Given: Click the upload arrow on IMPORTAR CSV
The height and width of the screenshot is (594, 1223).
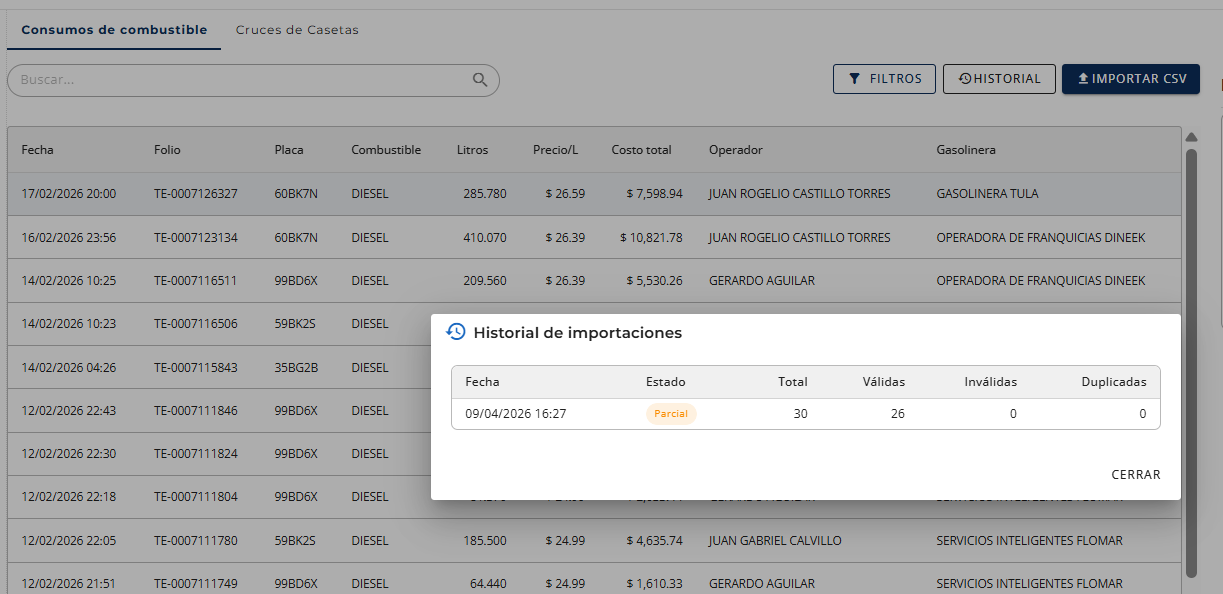Looking at the screenshot, I should point(1083,79).
